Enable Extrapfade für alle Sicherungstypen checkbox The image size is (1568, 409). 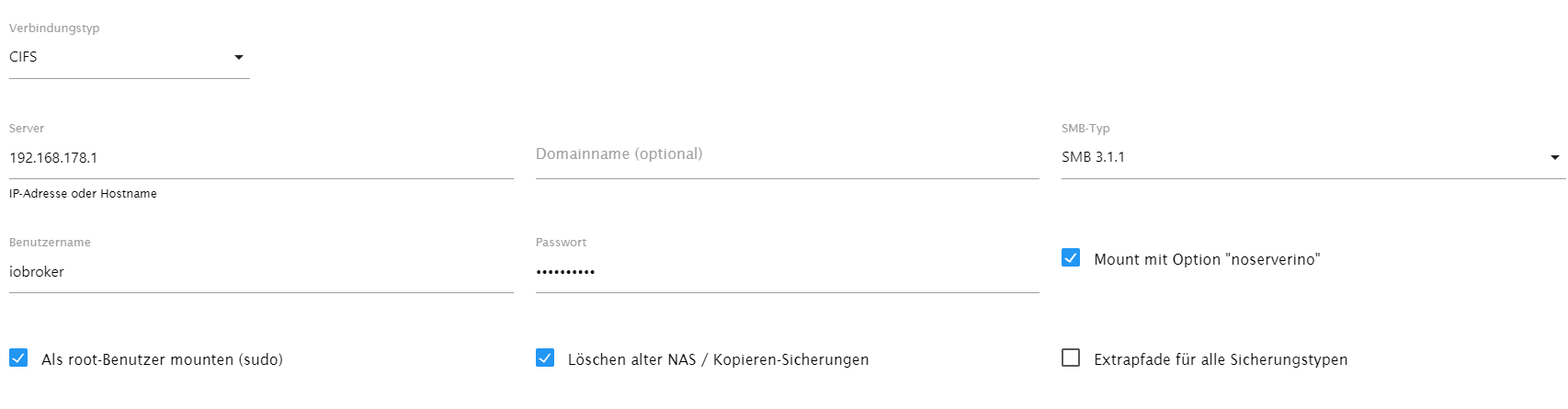[x=1071, y=358]
